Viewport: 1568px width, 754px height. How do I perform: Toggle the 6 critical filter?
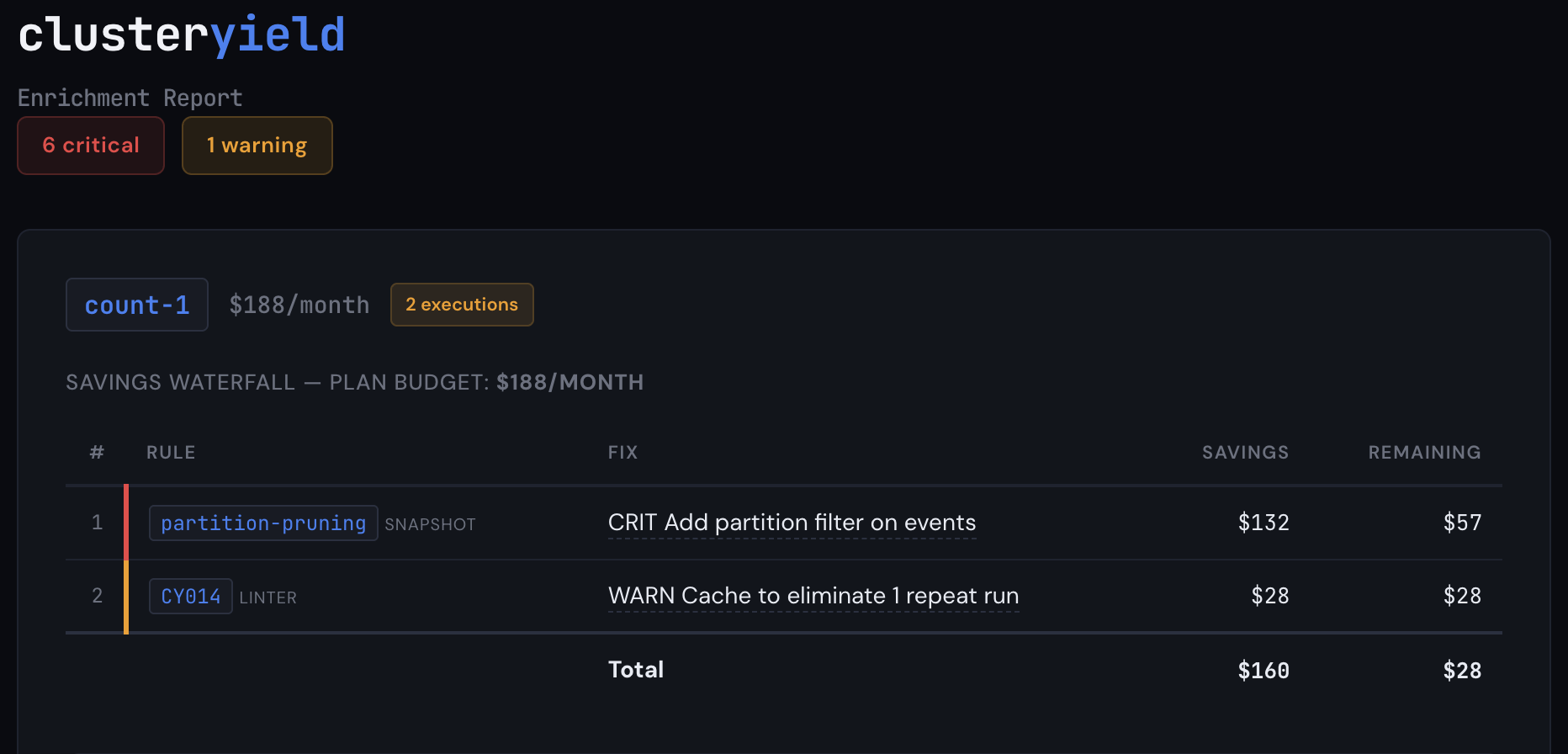90,145
